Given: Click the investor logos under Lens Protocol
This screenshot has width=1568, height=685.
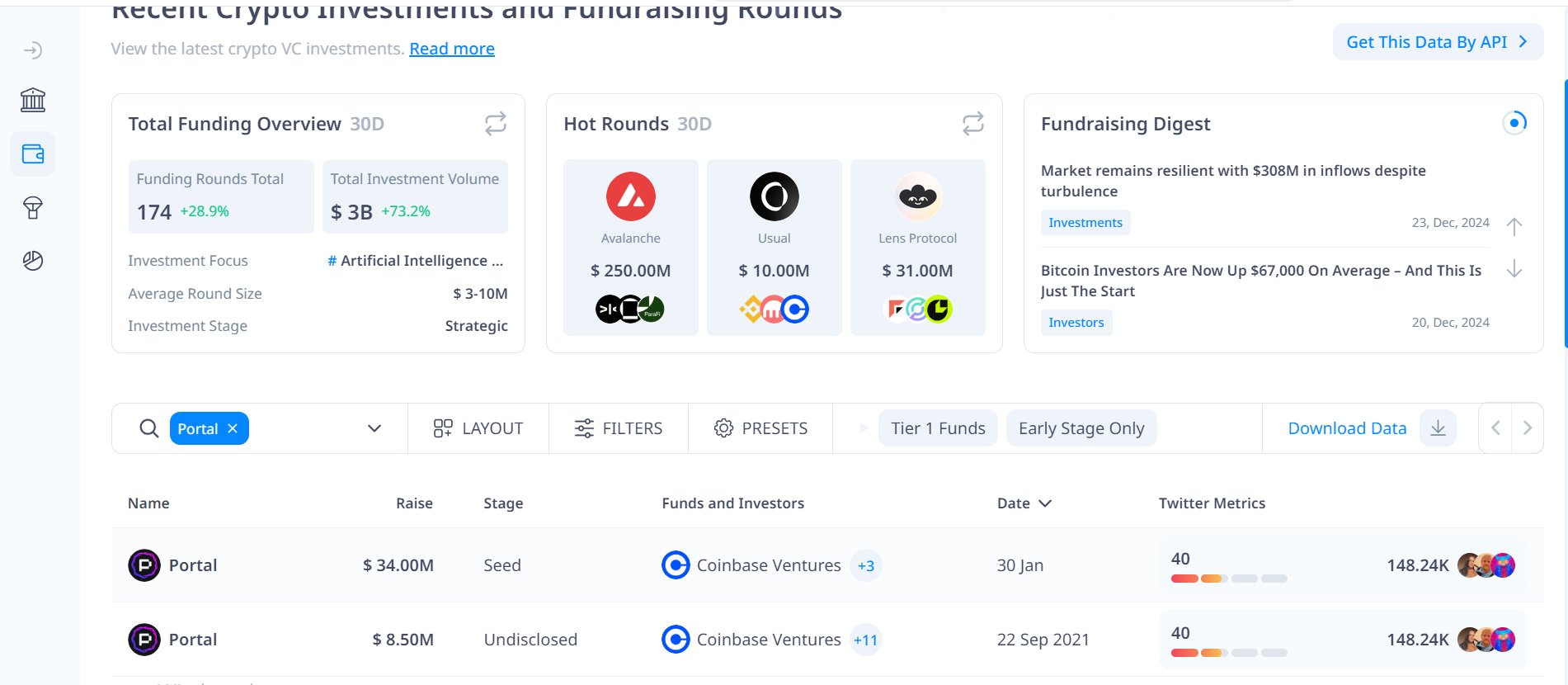Looking at the screenshot, I should coord(918,309).
